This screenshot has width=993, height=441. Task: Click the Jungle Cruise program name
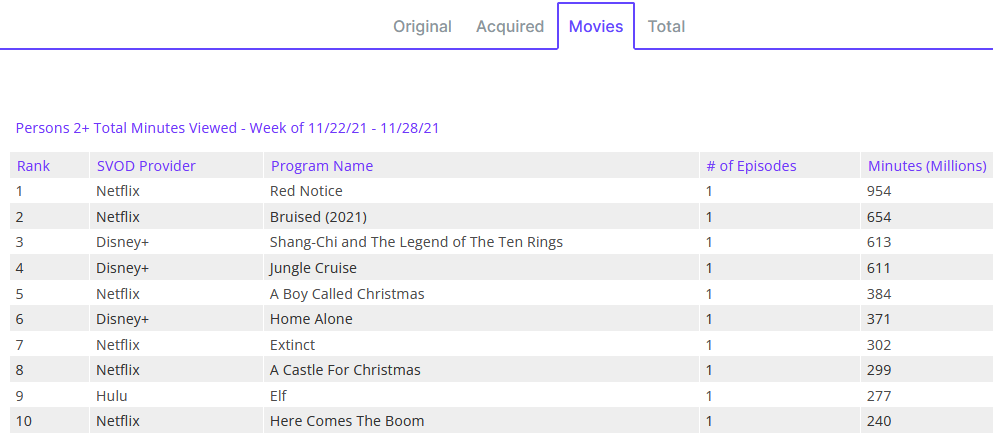tap(313, 268)
